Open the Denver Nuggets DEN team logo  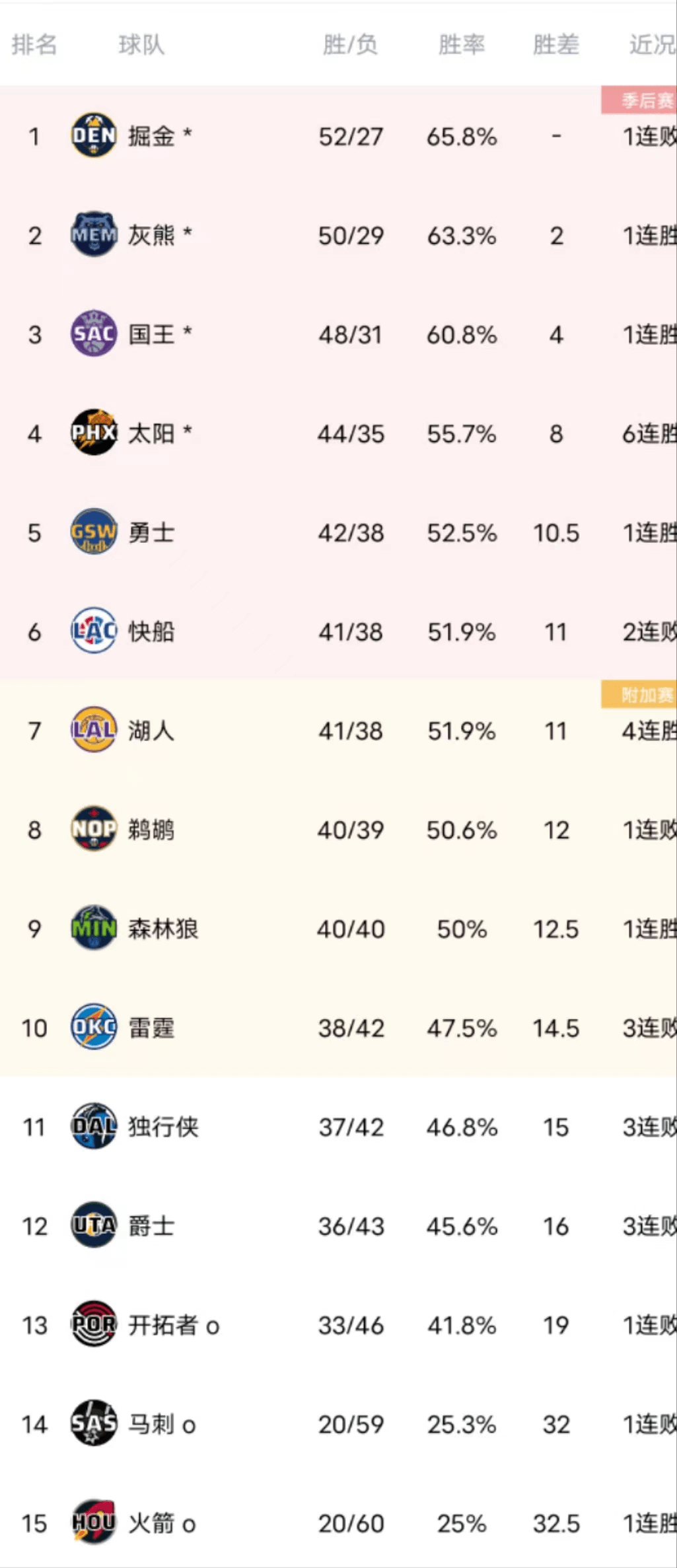[94, 135]
